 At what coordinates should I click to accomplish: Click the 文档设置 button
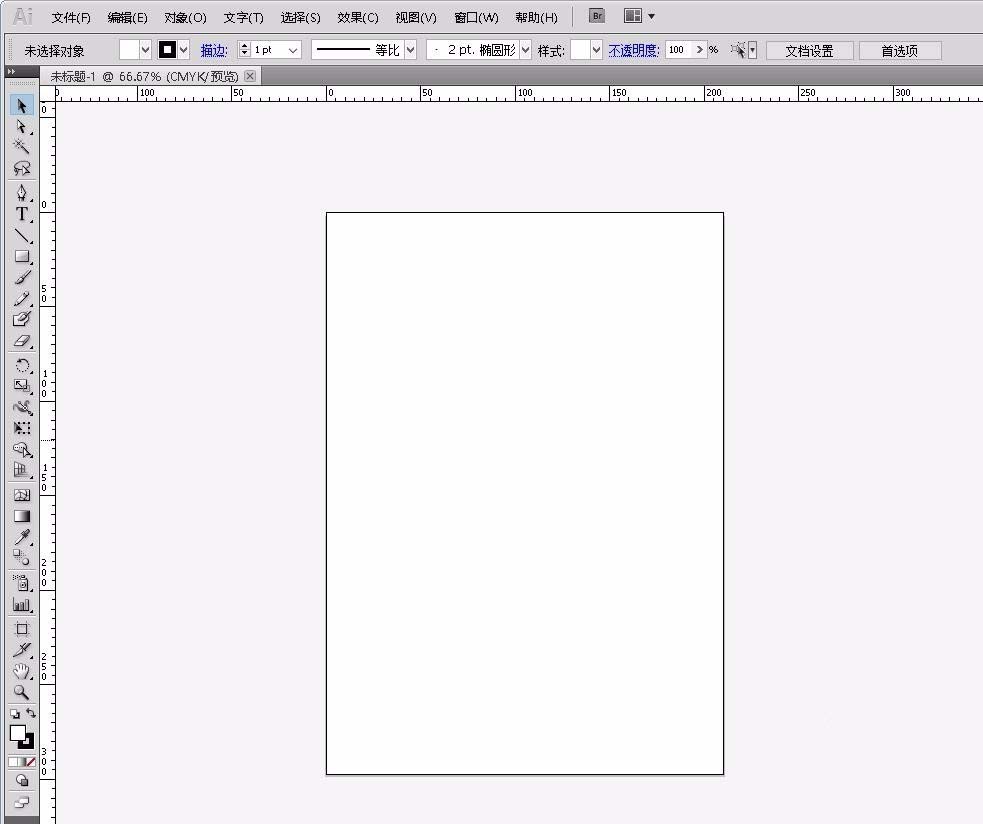tap(809, 51)
